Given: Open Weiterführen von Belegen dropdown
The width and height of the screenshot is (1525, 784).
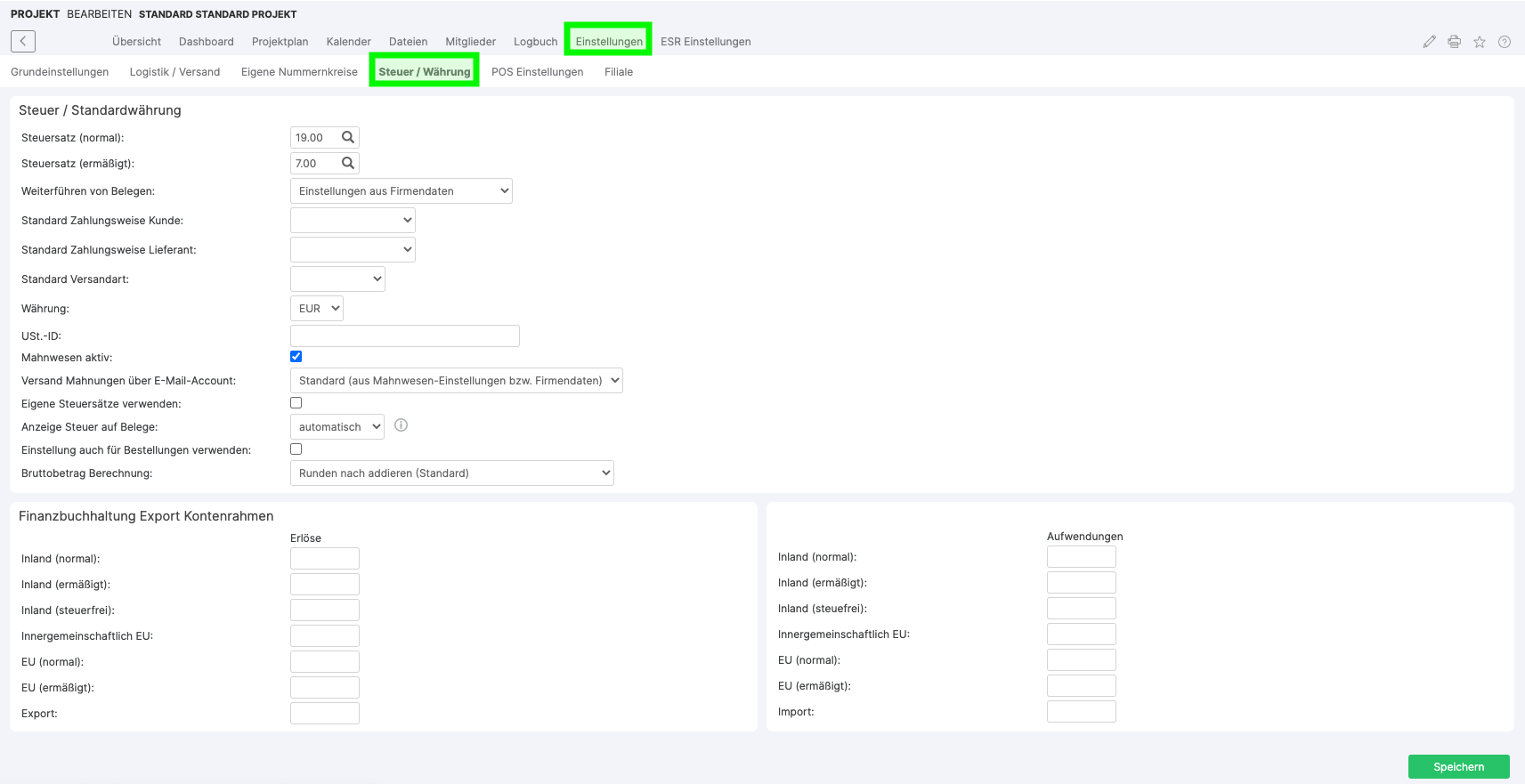Looking at the screenshot, I should 402,191.
